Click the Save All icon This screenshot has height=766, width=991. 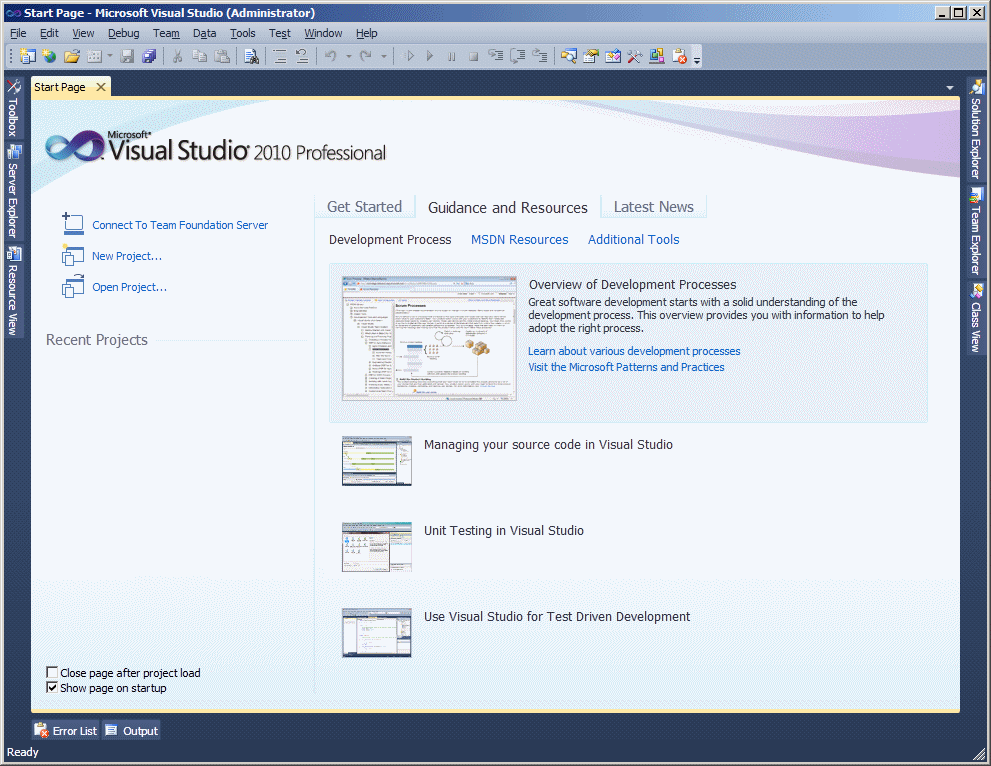point(149,56)
